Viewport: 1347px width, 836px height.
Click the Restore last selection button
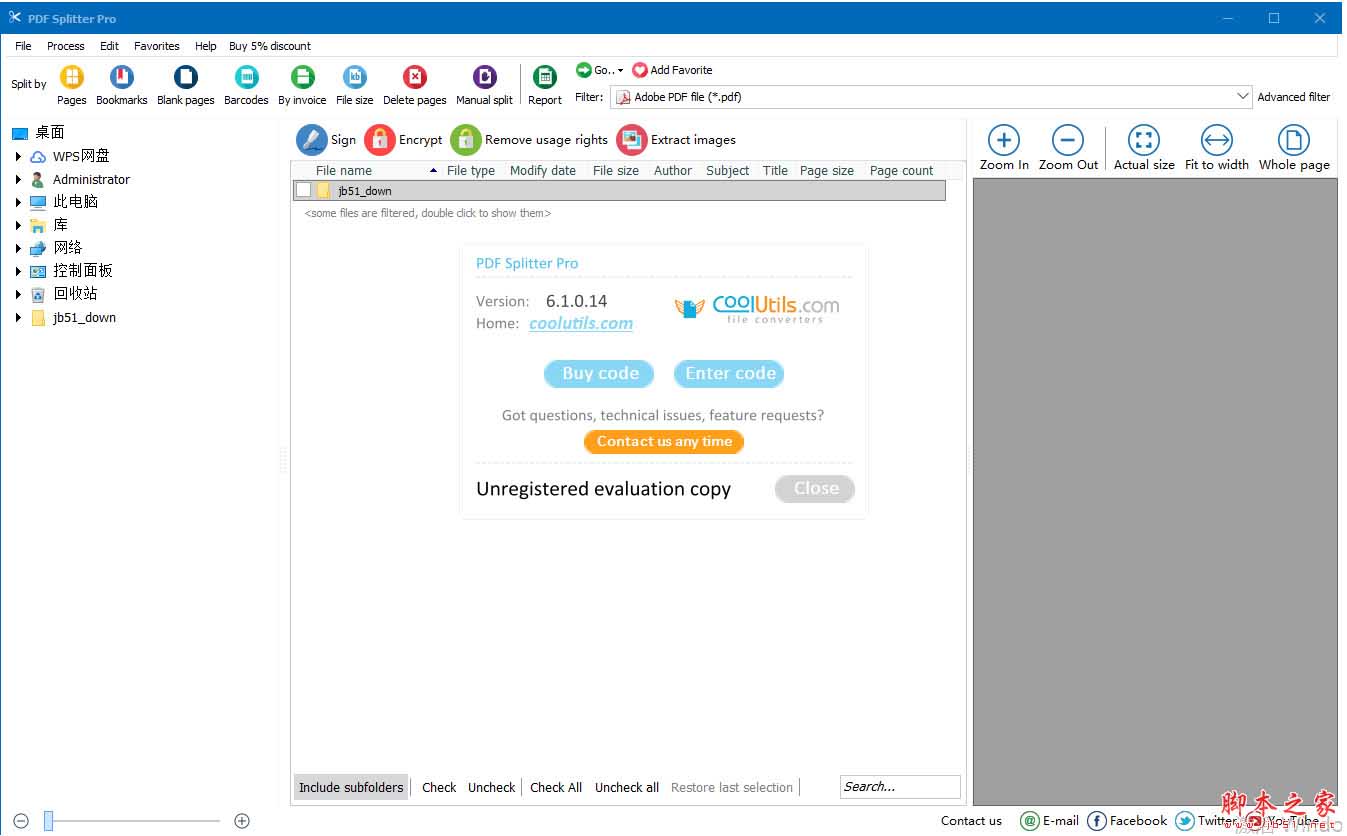point(732,787)
